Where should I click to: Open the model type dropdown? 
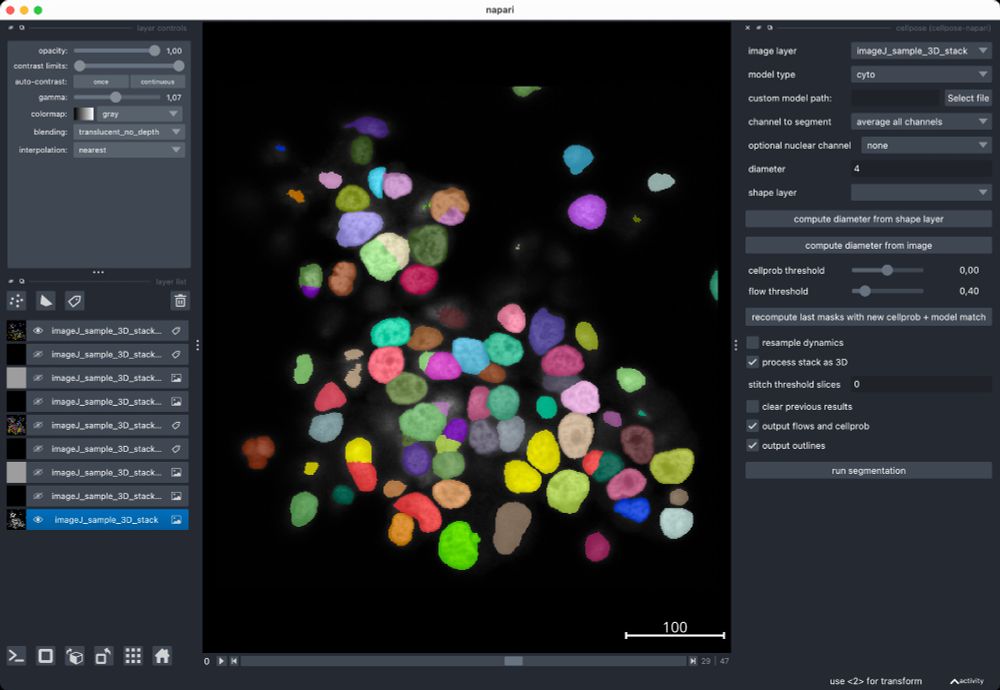[920, 74]
